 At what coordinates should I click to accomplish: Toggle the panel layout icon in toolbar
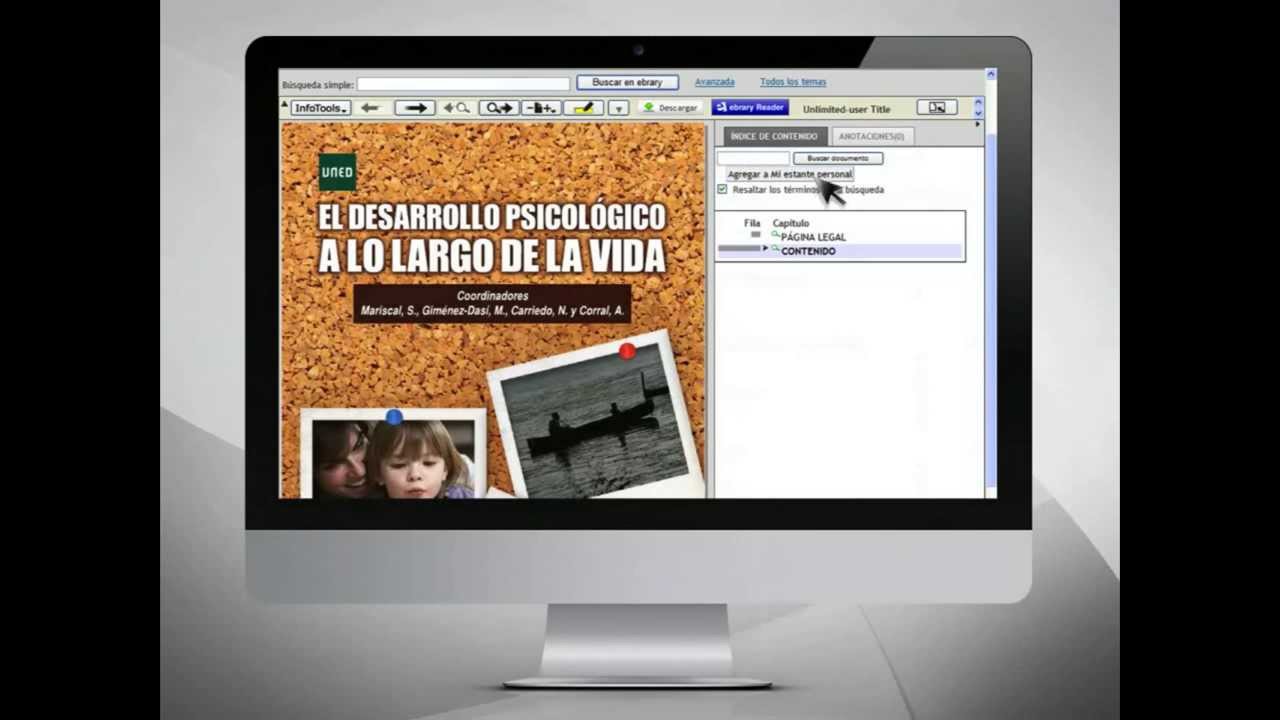coord(936,107)
